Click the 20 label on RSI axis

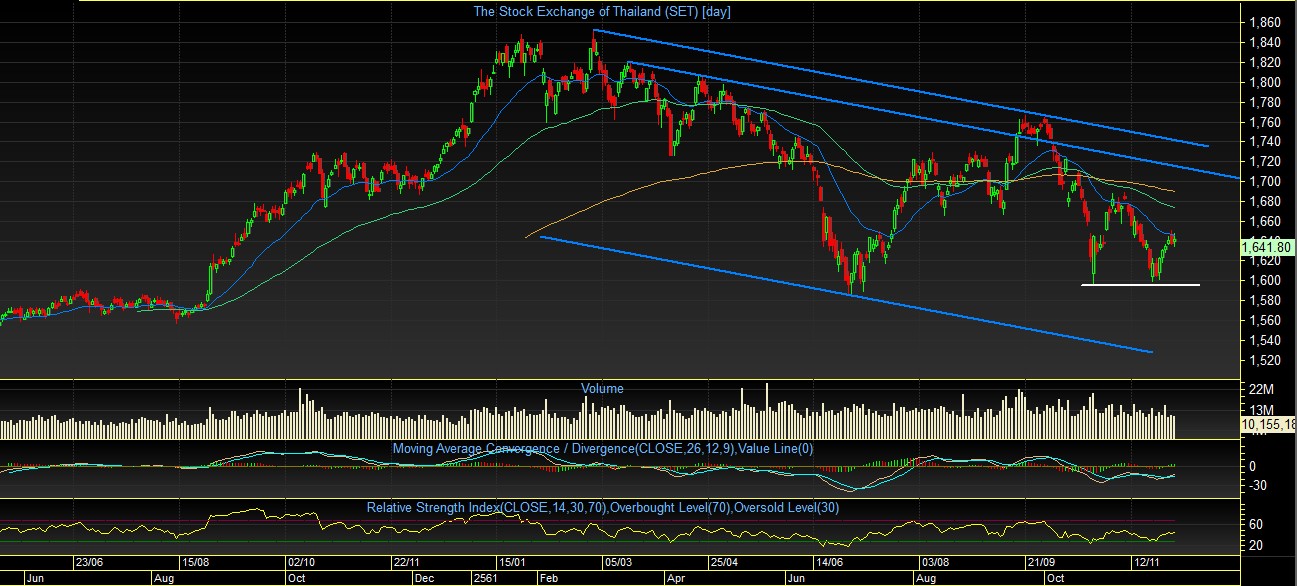[x=1256, y=546]
